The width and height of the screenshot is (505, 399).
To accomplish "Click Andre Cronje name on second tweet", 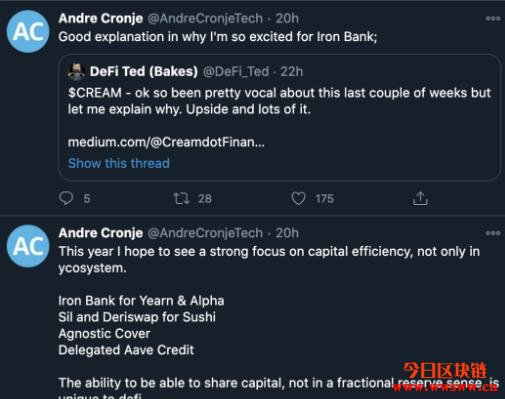I will (x=101, y=233).
